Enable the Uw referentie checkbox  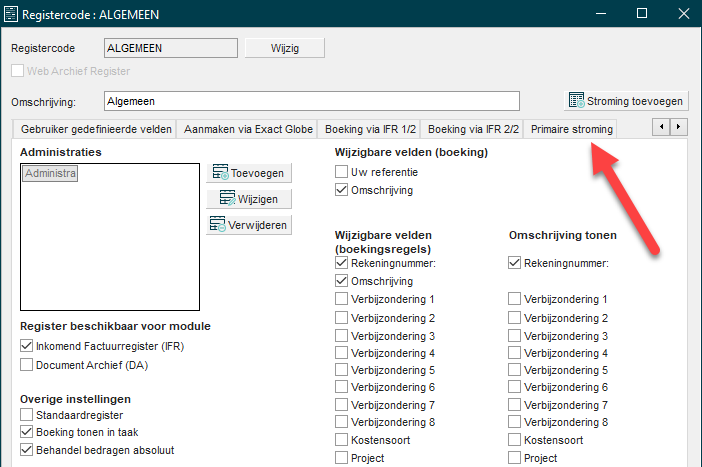343,172
